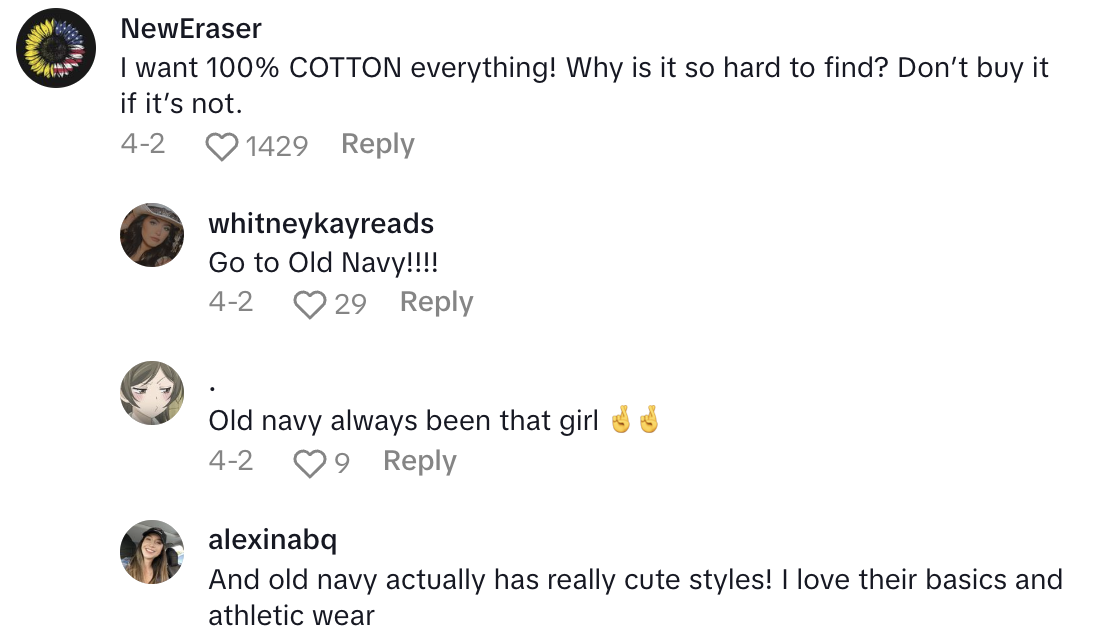Screen dimensions: 1104x642
Task: Like the "always been that girl" reply
Action: pos(309,463)
